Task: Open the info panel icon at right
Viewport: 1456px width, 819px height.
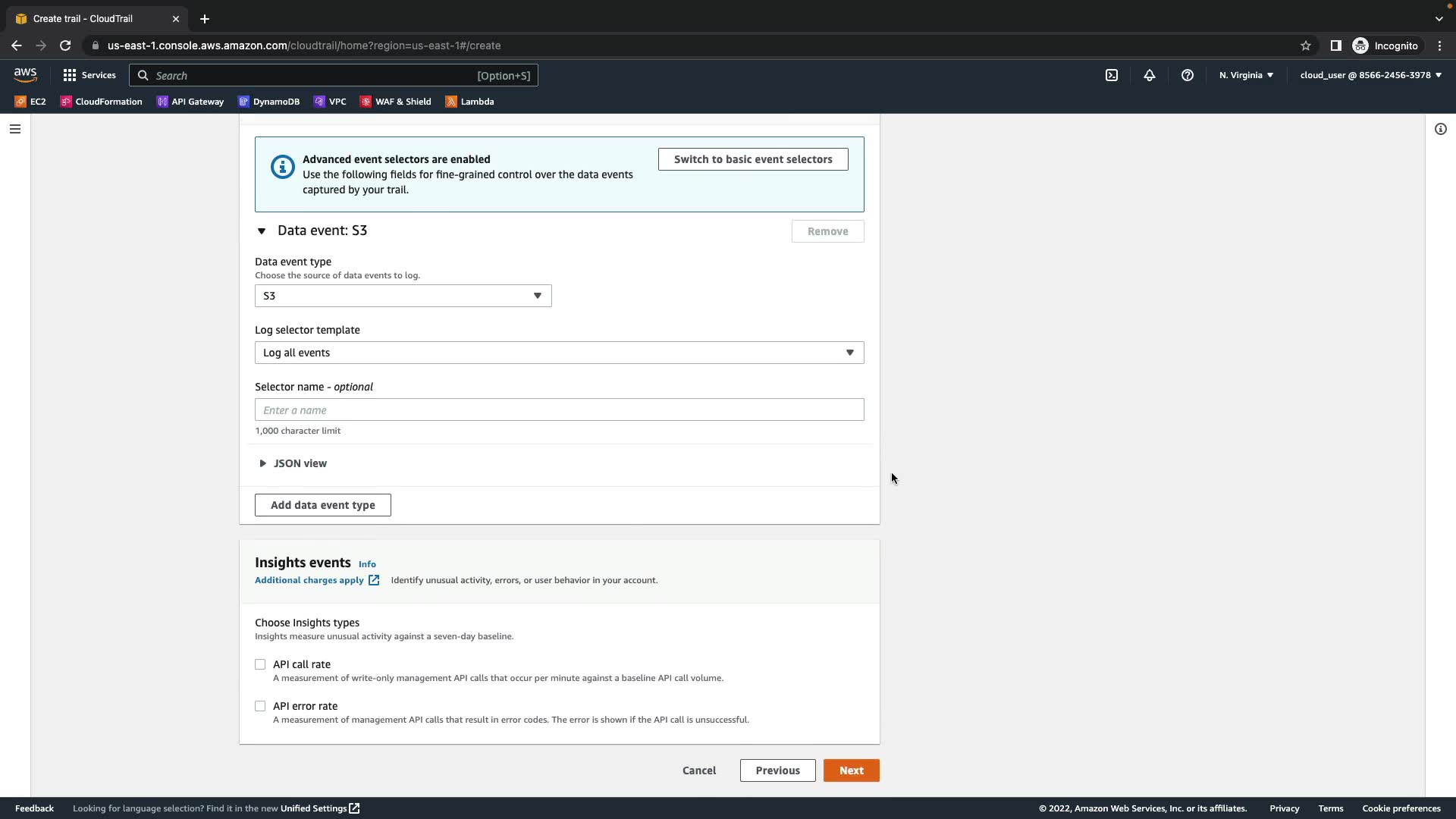Action: (x=1440, y=129)
